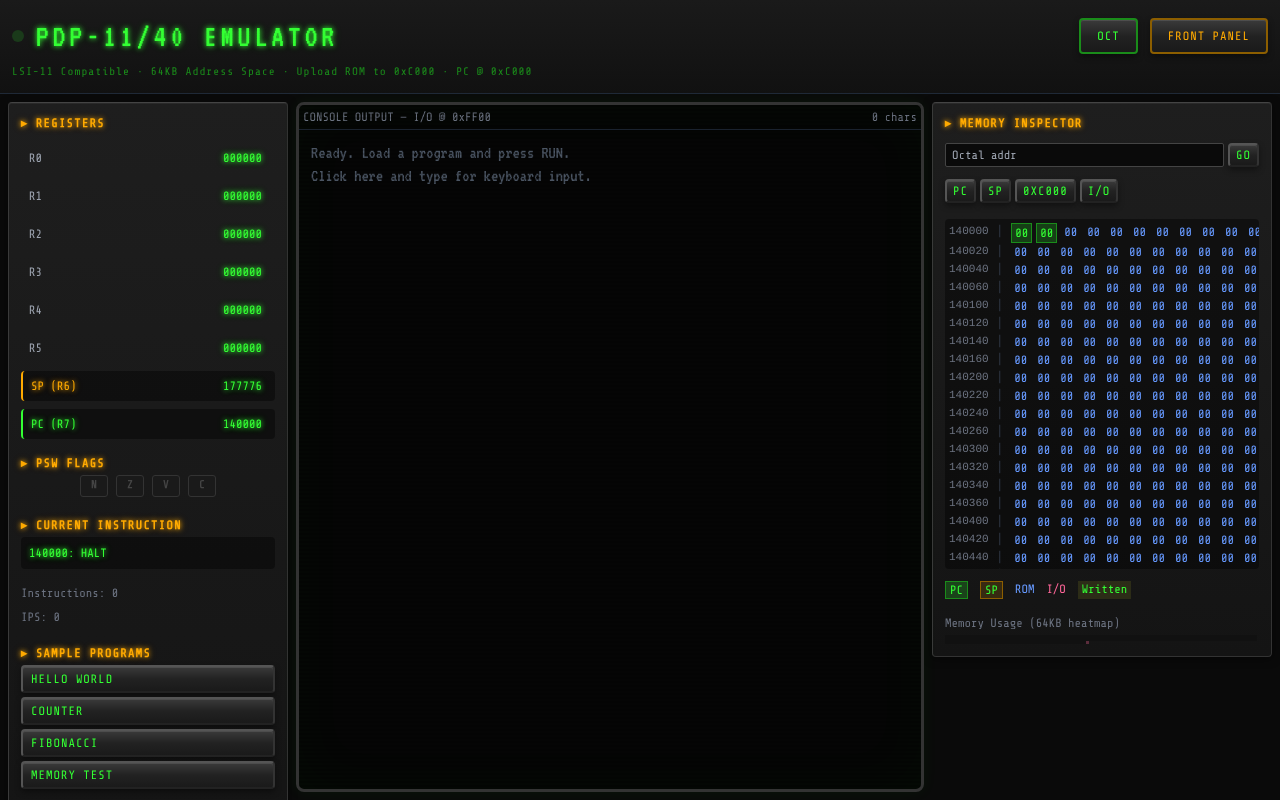This screenshot has width=1280, height=800.
Task: Click the I/O legend indicator
Action: [x=1057, y=590]
